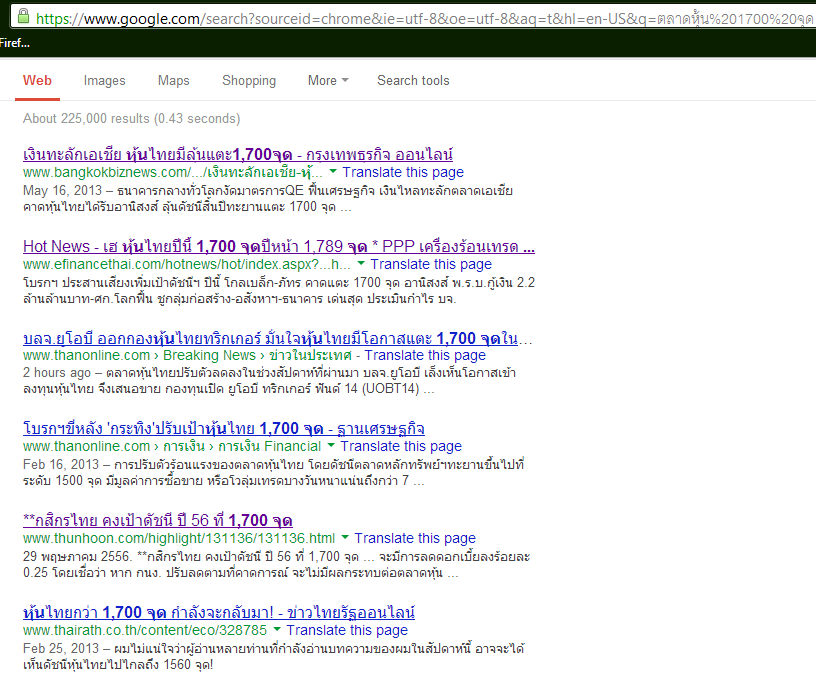Open the 'Hot News' efinancethai result title
This screenshot has width=816, height=681.
279,246
